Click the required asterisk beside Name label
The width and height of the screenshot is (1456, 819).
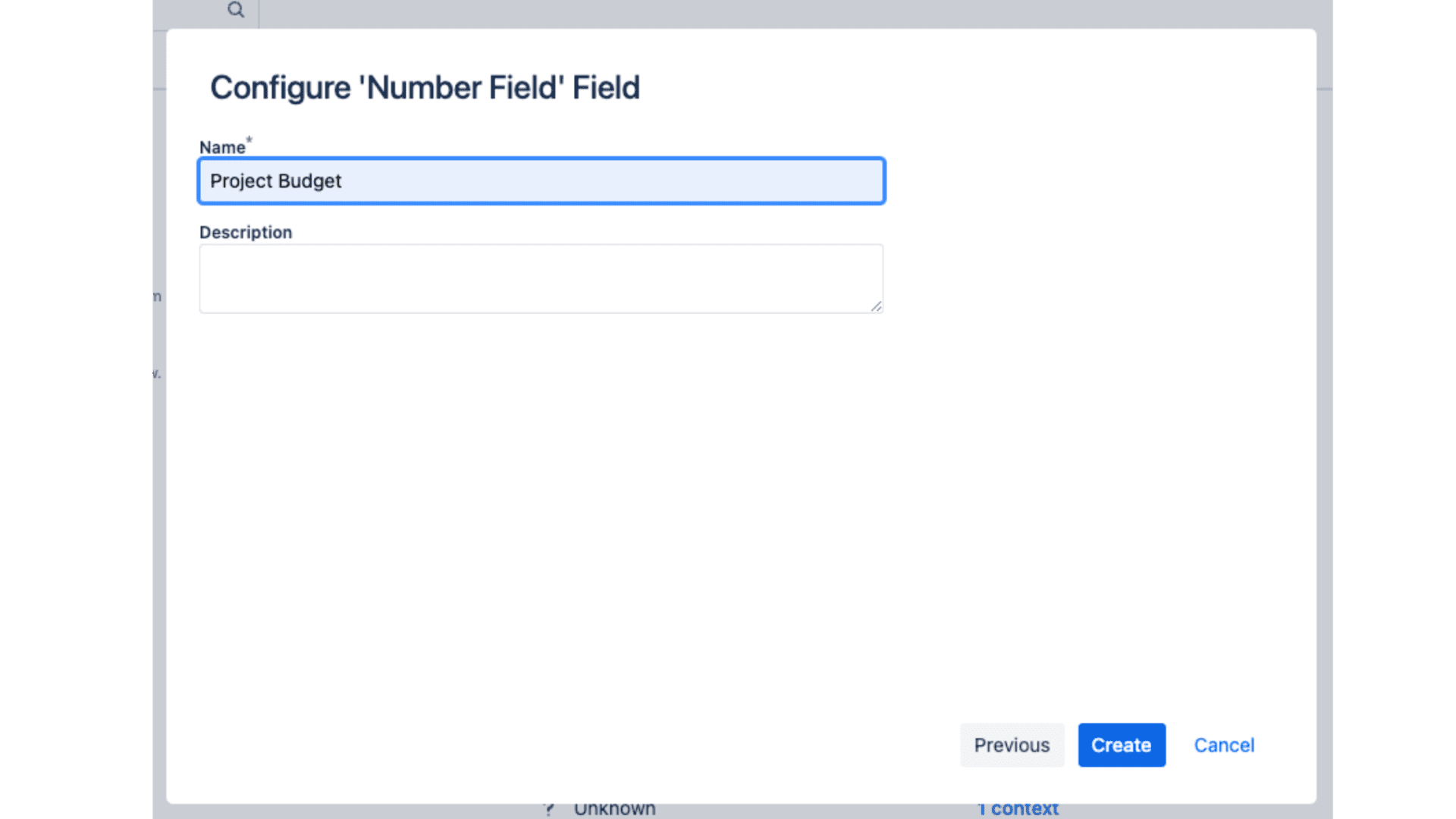click(x=249, y=140)
